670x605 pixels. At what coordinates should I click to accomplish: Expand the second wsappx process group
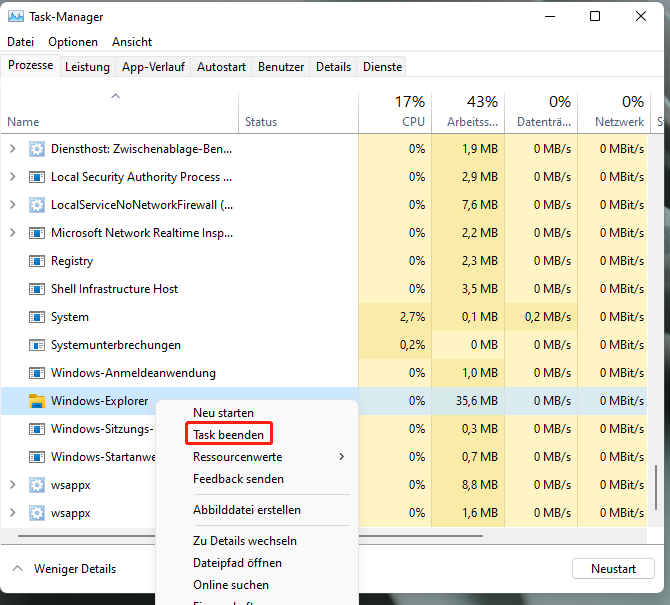pyautogui.click(x=12, y=513)
